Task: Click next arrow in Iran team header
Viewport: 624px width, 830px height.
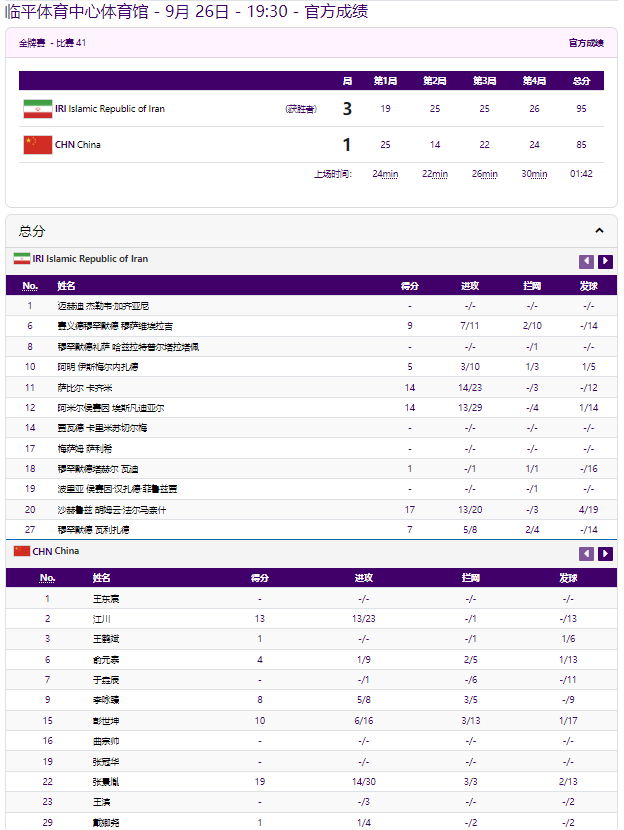Action: tap(605, 261)
